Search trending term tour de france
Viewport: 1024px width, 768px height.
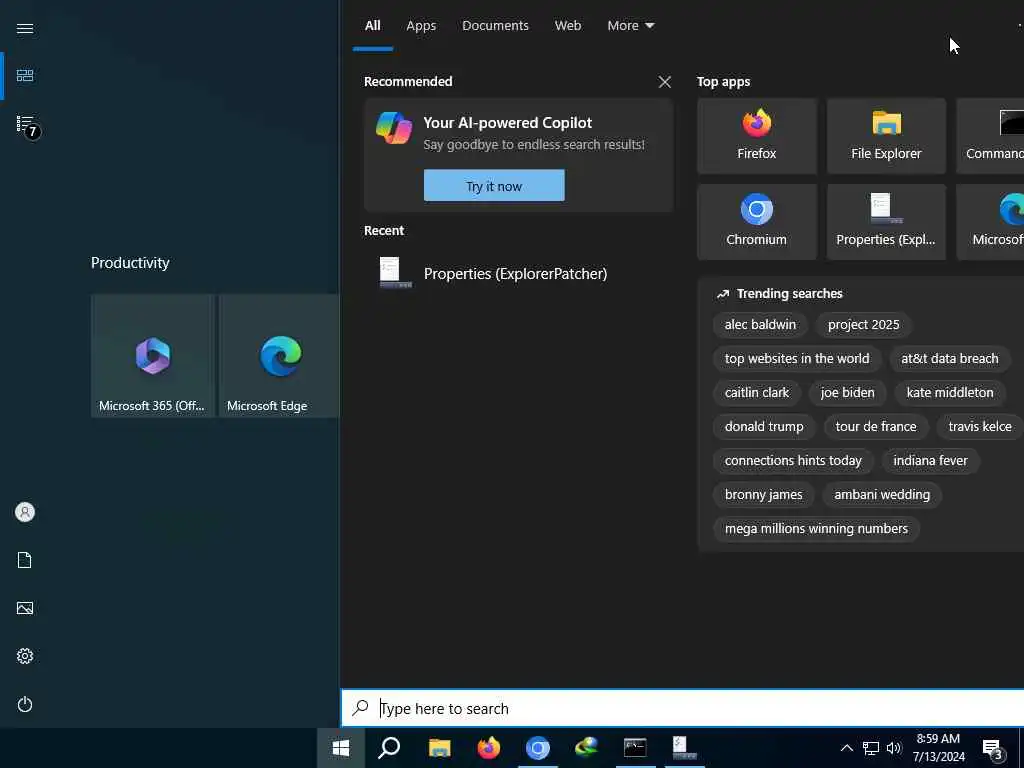[x=876, y=426]
